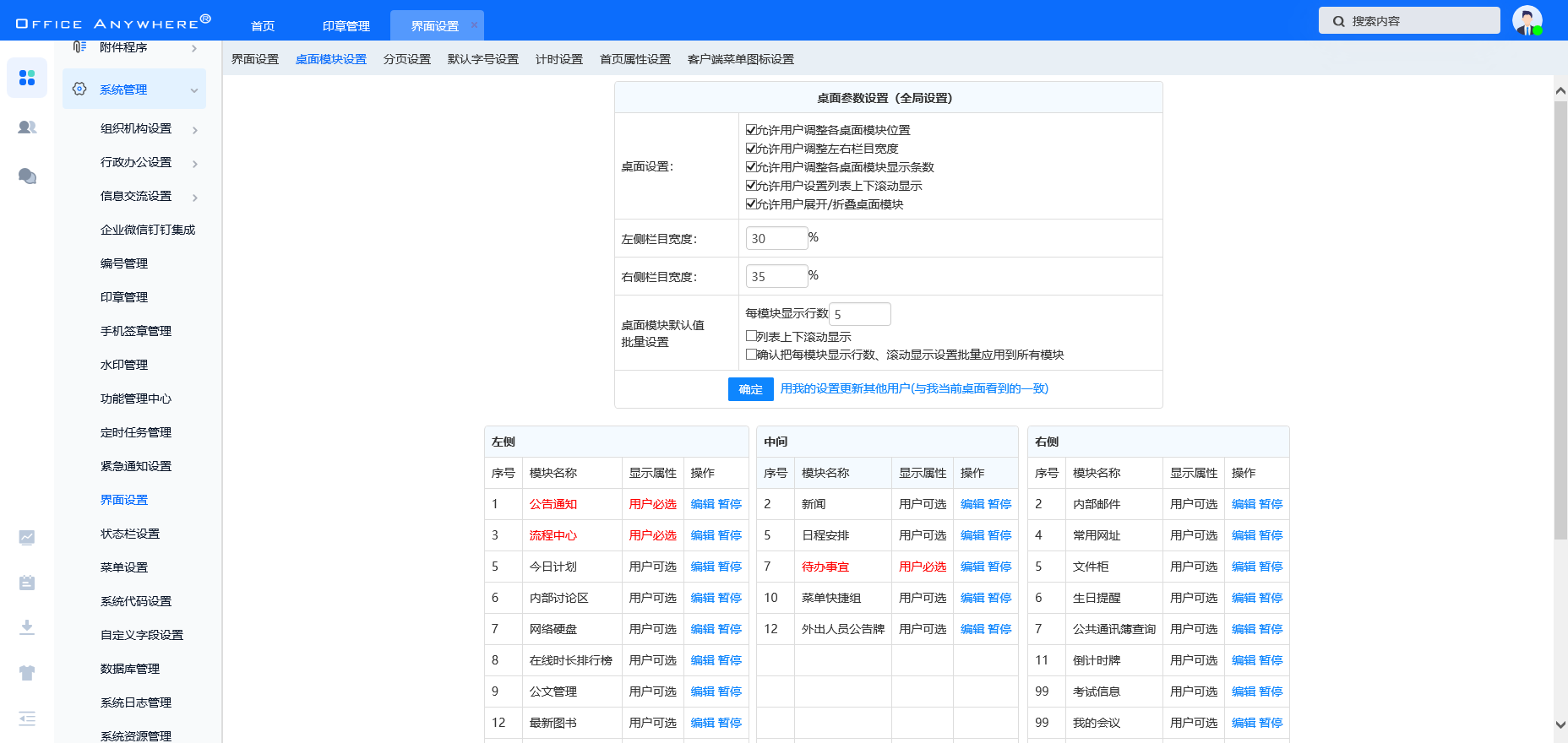Click the 左侧栏目宽度 input field
The height and width of the screenshot is (743, 1568).
click(x=776, y=239)
